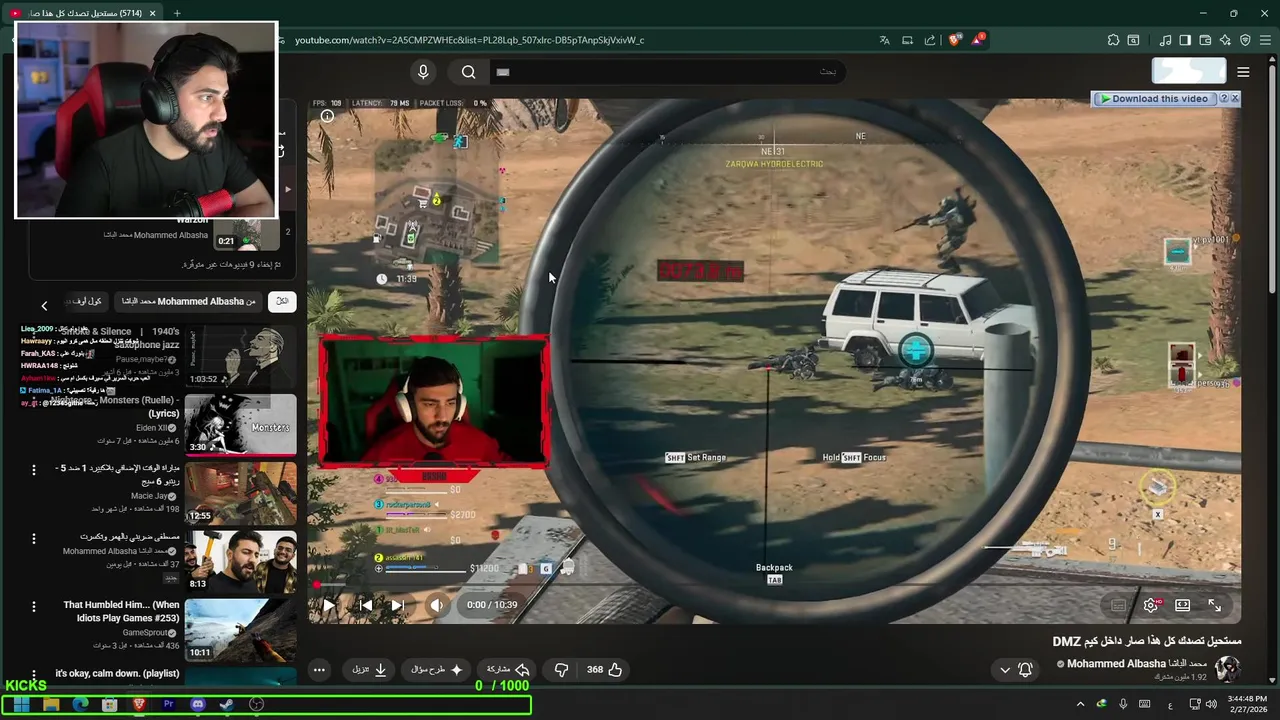Screen dimensions: 1280x720
Task: Open the Windows Start menu
Action: click(21, 704)
